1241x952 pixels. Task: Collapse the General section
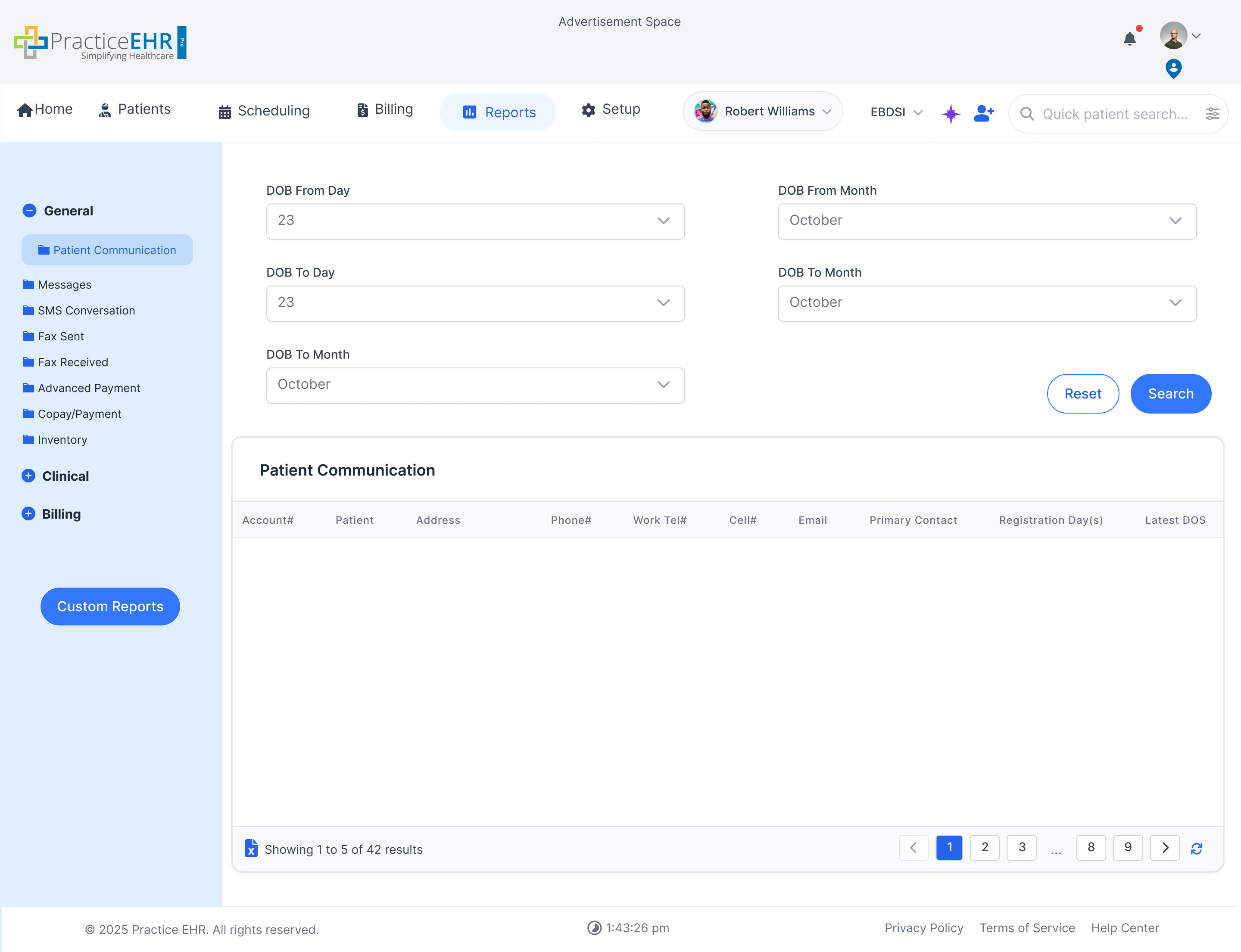(x=29, y=211)
